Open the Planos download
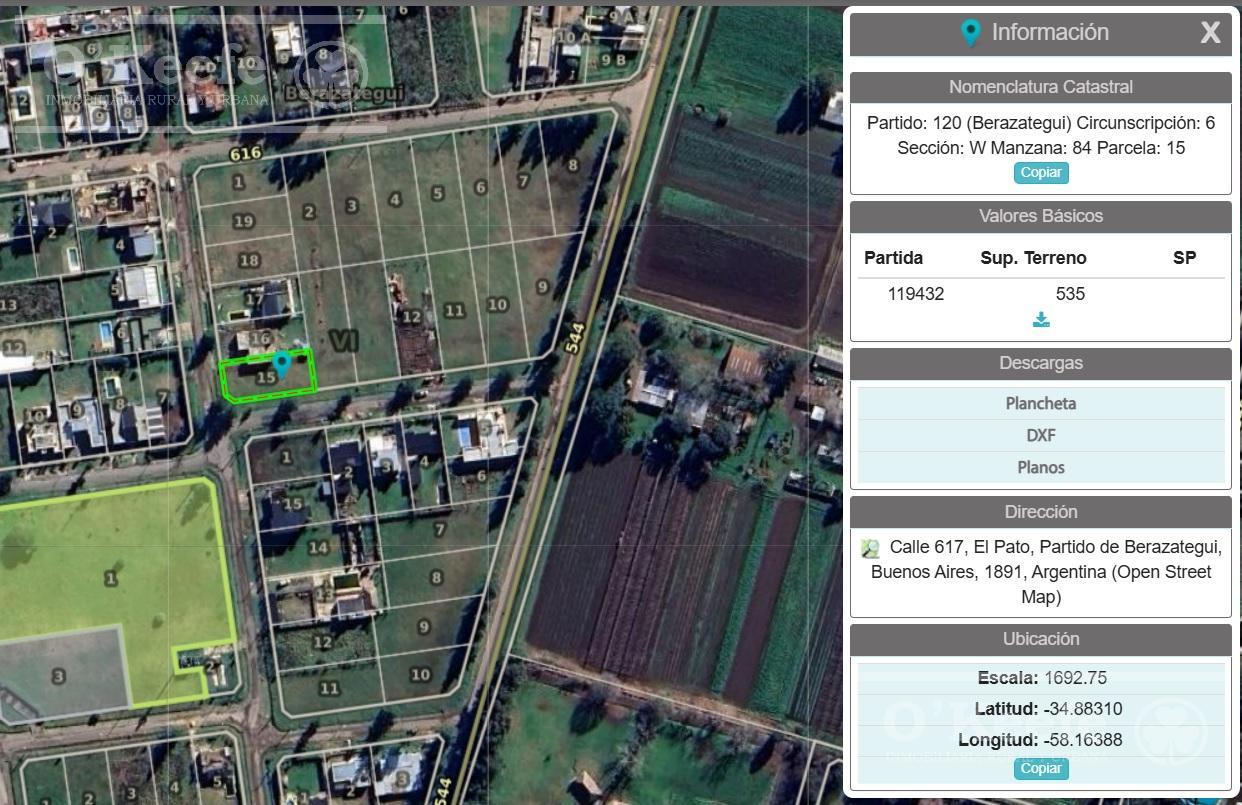 click(x=1041, y=467)
